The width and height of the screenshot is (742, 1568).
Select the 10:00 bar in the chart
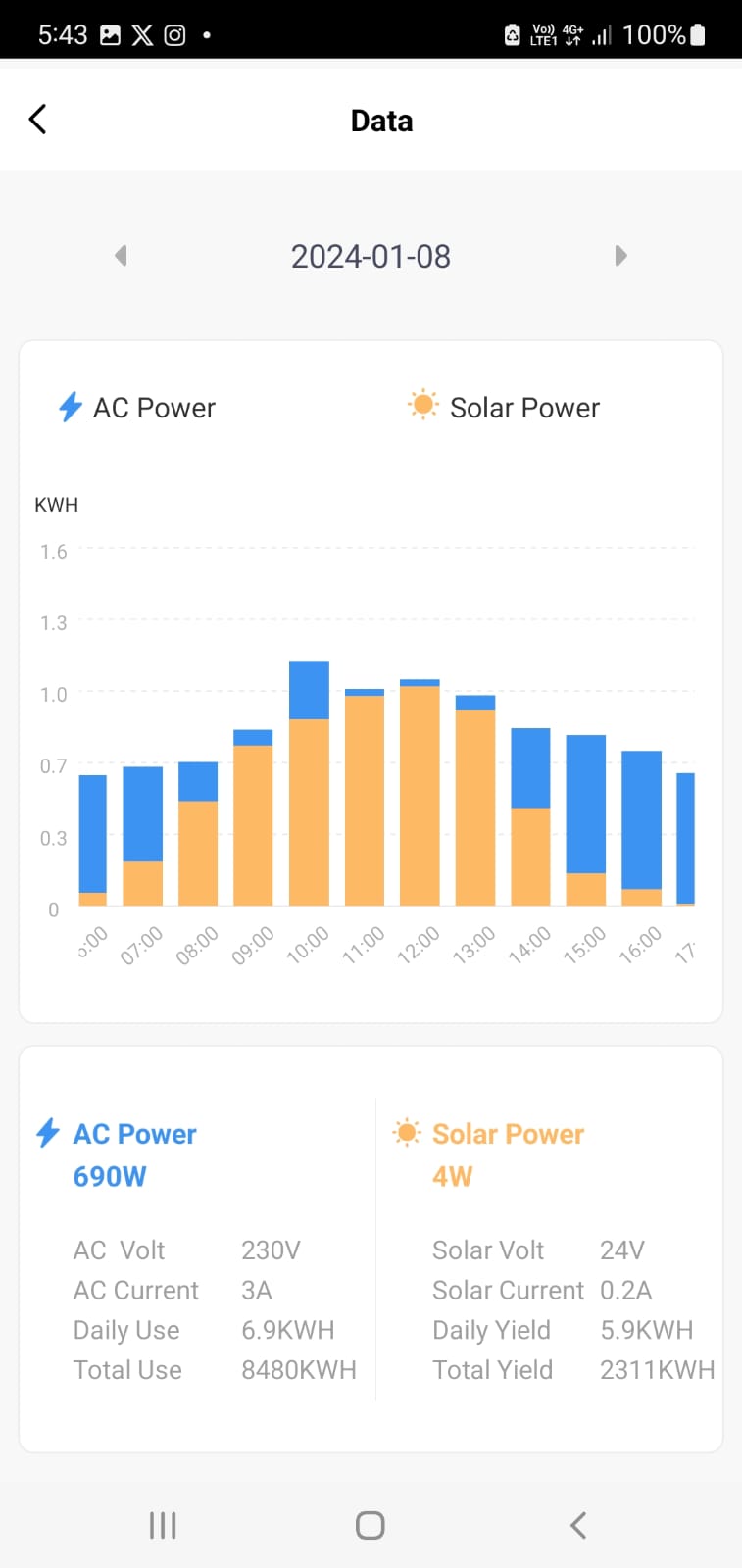[x=309, y=784]
